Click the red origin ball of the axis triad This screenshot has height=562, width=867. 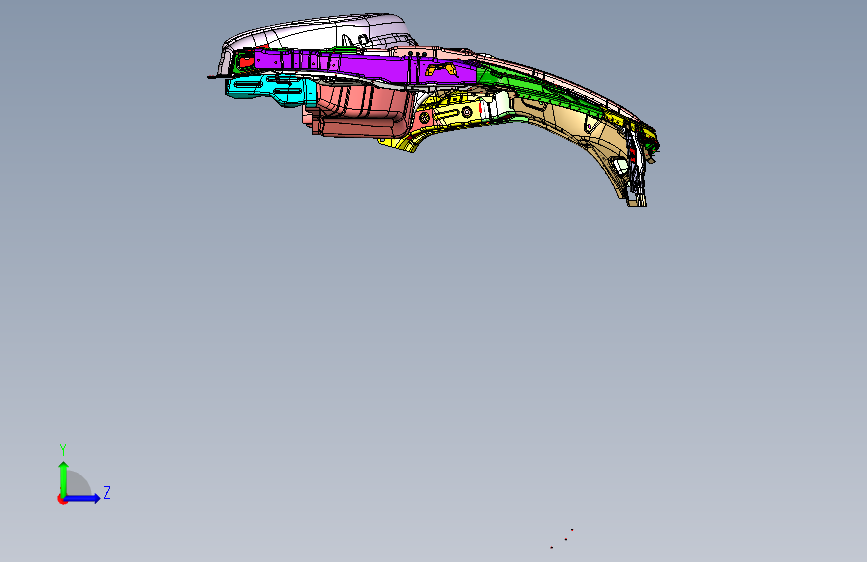[x=62, y=499]
